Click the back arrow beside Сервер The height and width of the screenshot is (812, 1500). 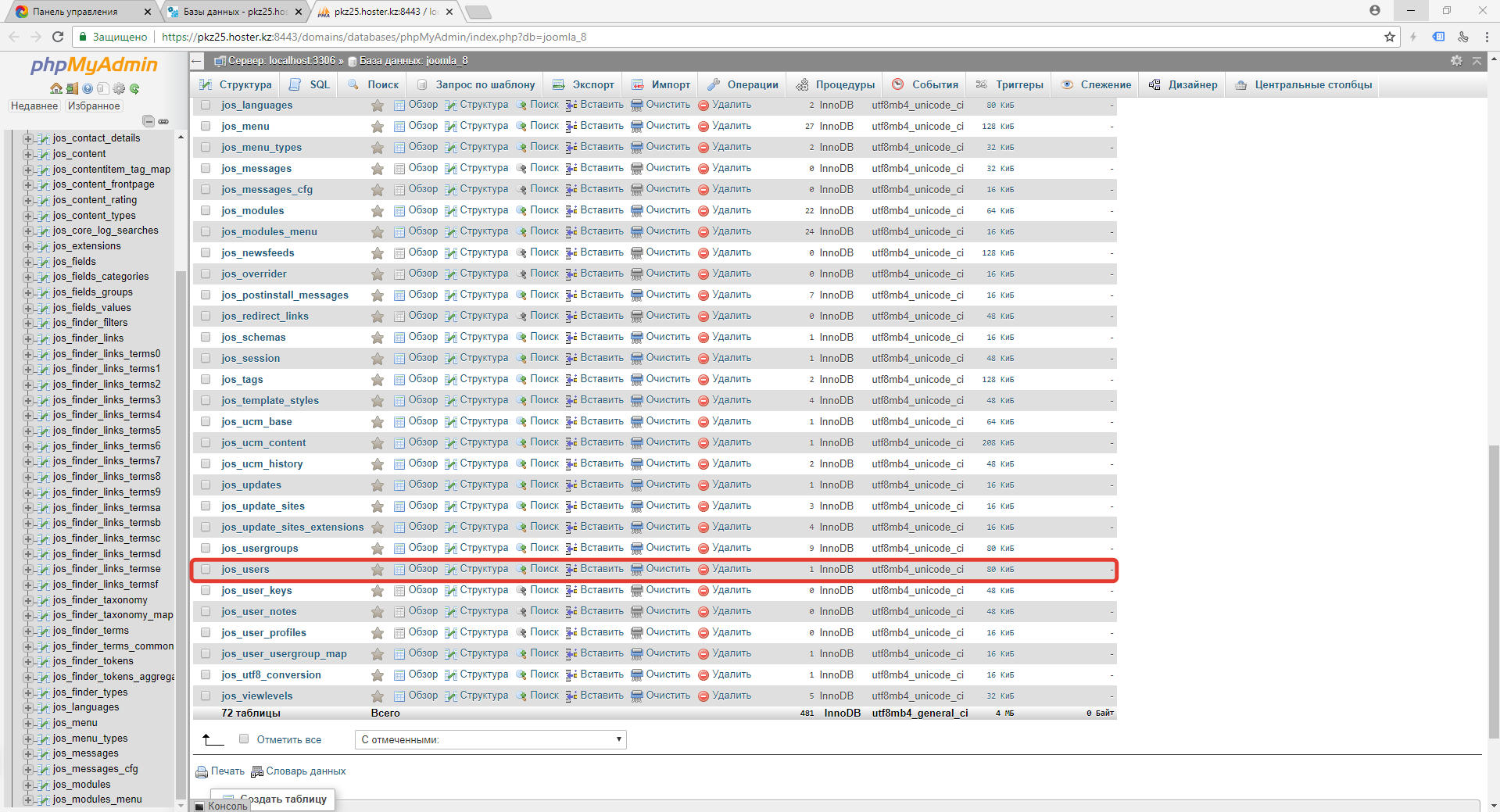196,61
